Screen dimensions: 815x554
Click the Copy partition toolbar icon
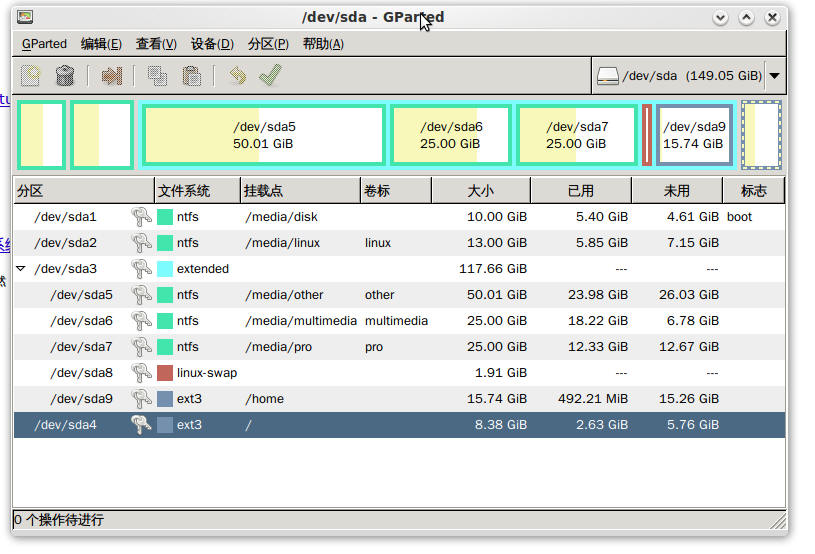[157, 76]
